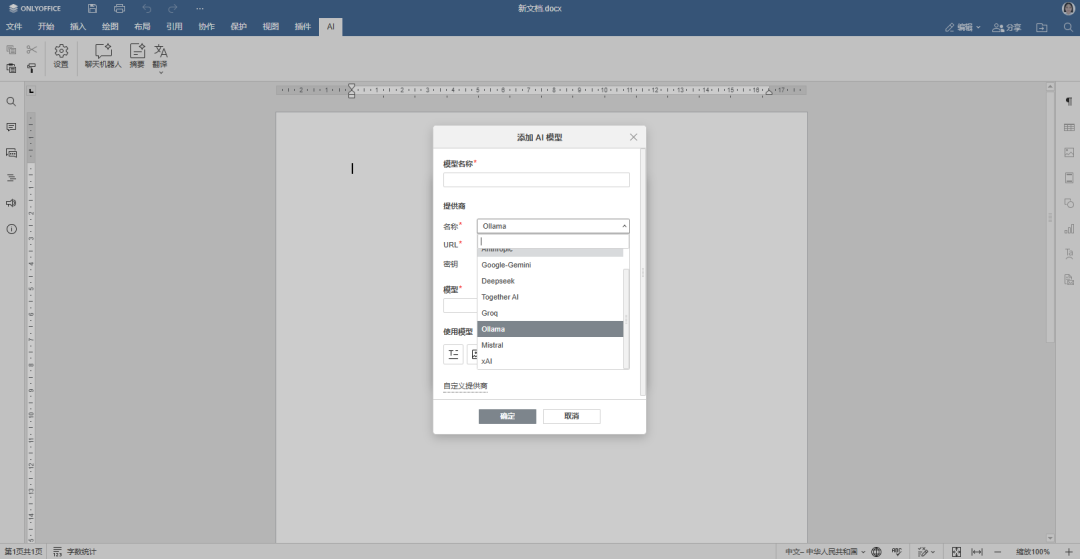This screenshot has width=1080, height=559.
Task: Click 字数统计 in status bar
Action: pos(75,551)
